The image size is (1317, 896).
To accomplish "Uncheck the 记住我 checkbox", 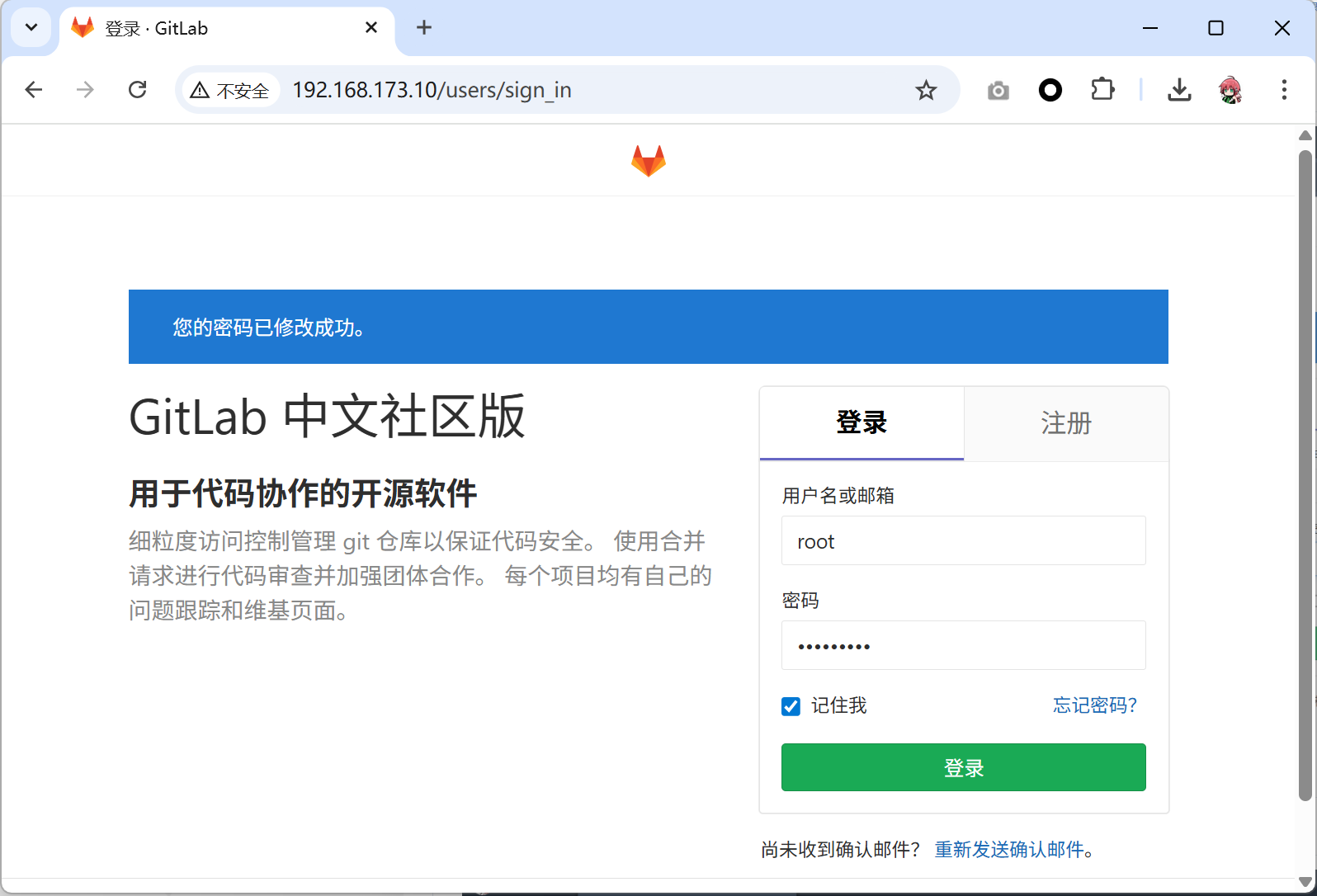I will tap(791, 706).
